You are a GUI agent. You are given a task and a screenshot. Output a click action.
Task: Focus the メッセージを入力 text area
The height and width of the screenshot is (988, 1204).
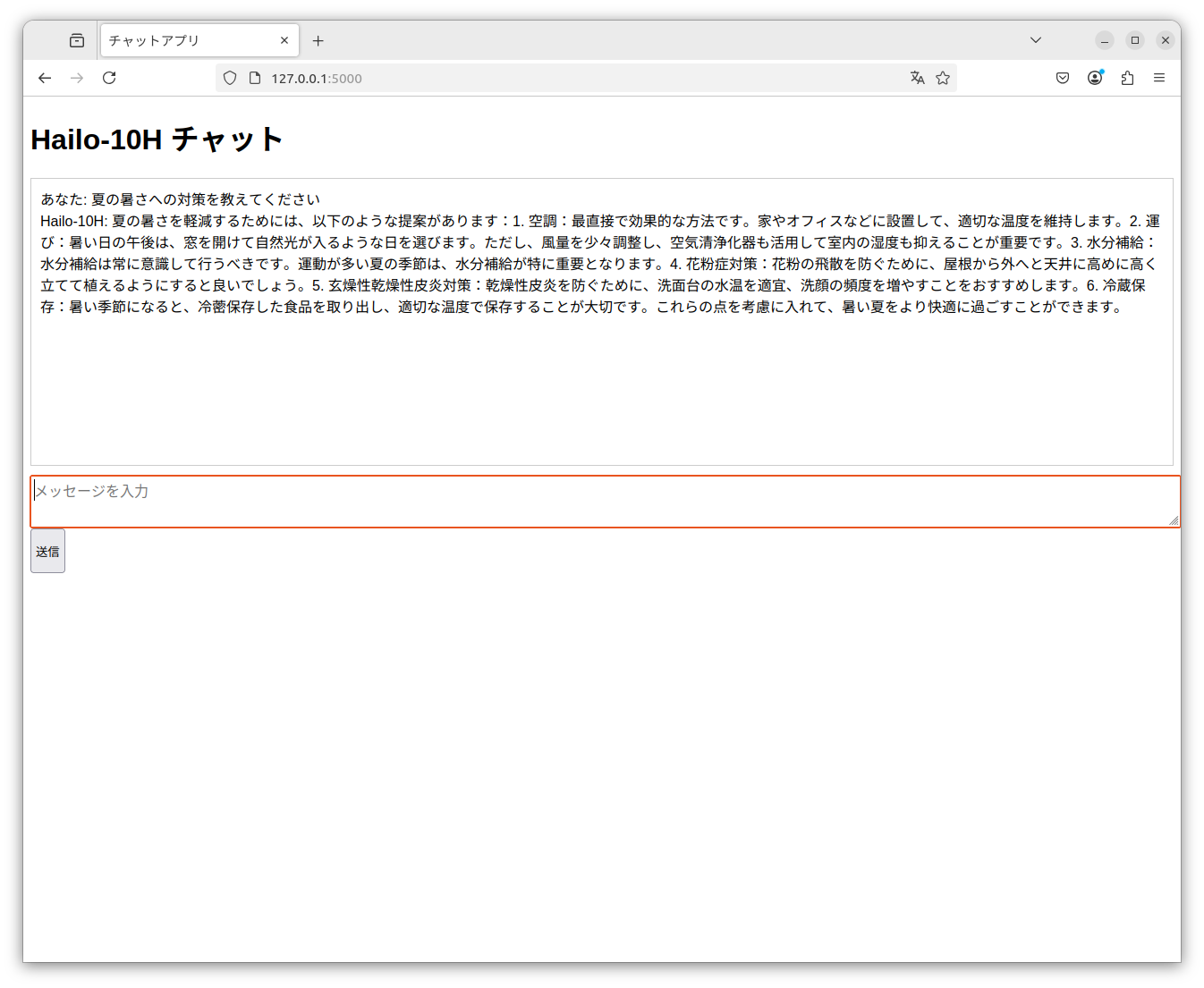(x=606, y=502)
